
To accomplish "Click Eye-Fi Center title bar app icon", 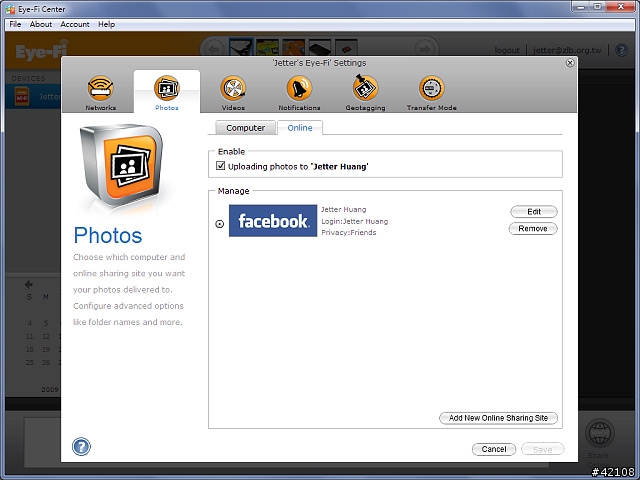I will (x=11, y=9).
